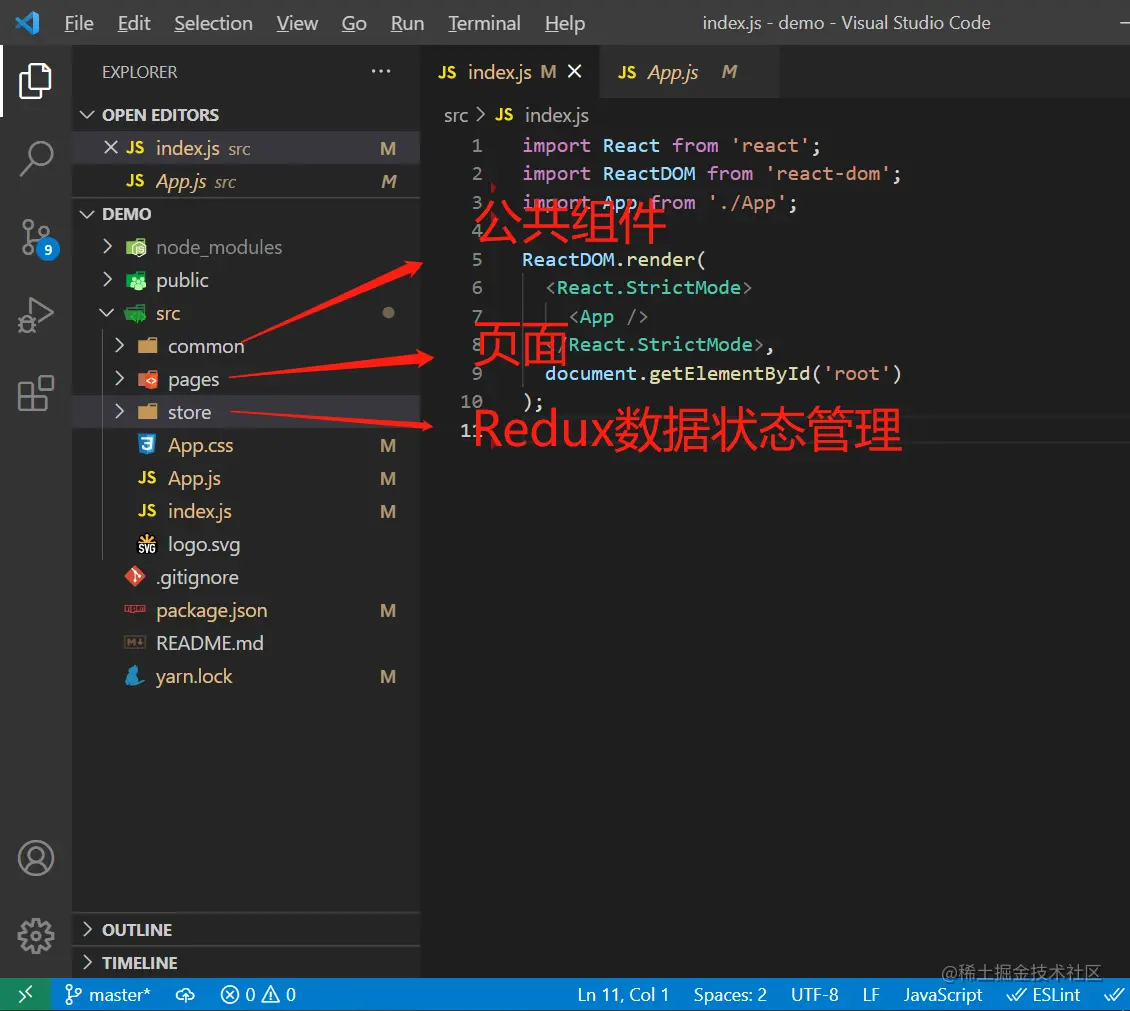This screenshot has height=1011, width=1130.
Task: Open the File menu
Action: pos(79,23)
